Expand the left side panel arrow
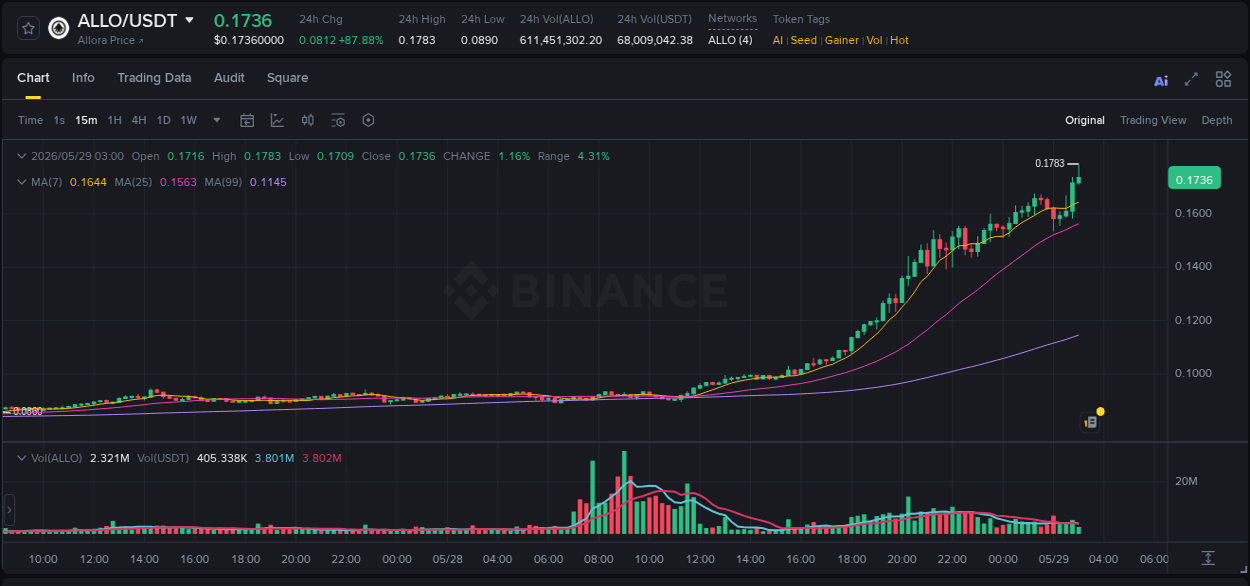The width and height of the screenshot is (1250, 586). coord(9,510)
